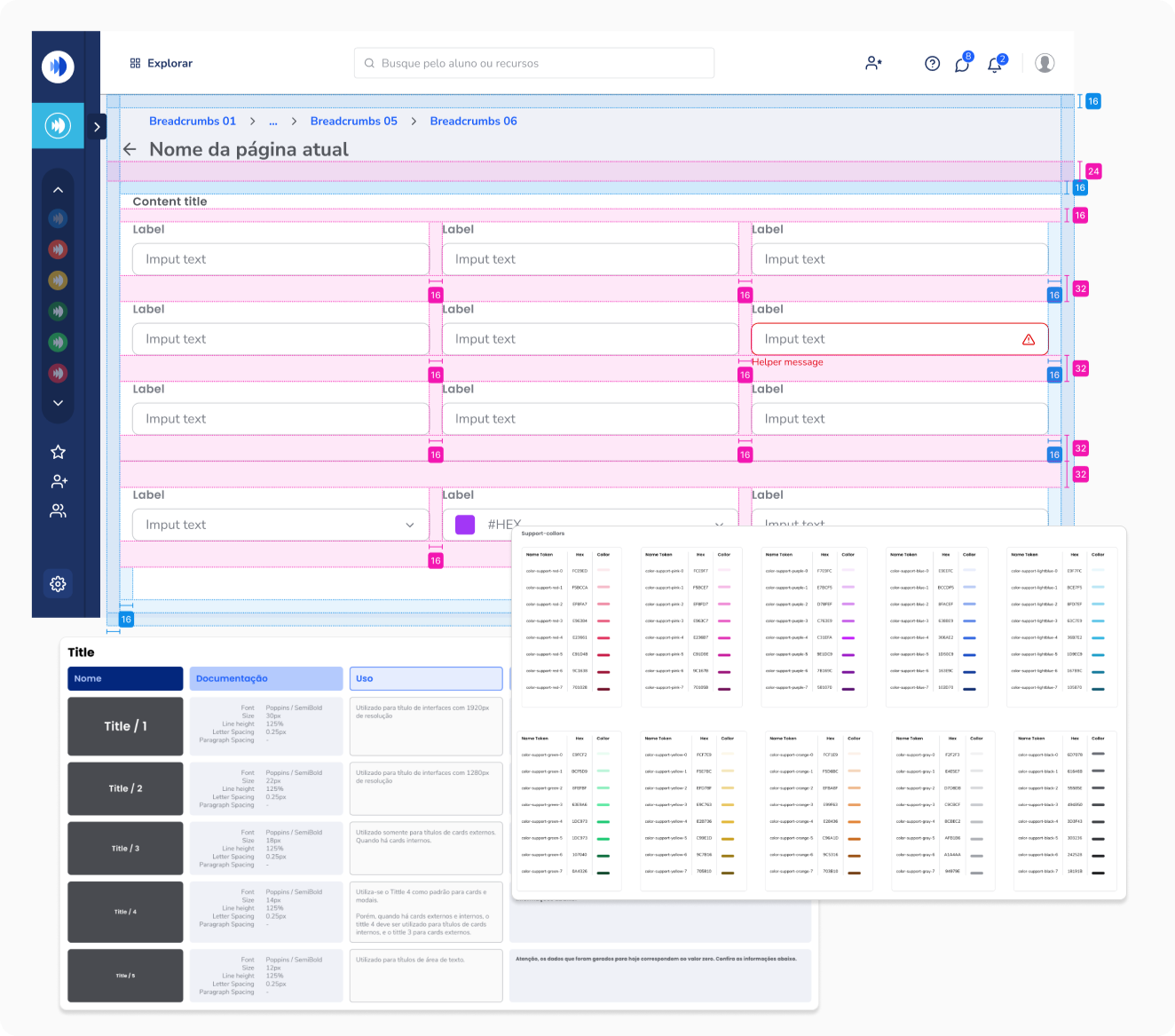Screen dimensions: 1175x1036
Task: Click the 'color-support-blue-3' token name
Action: [x=910, y=621]
